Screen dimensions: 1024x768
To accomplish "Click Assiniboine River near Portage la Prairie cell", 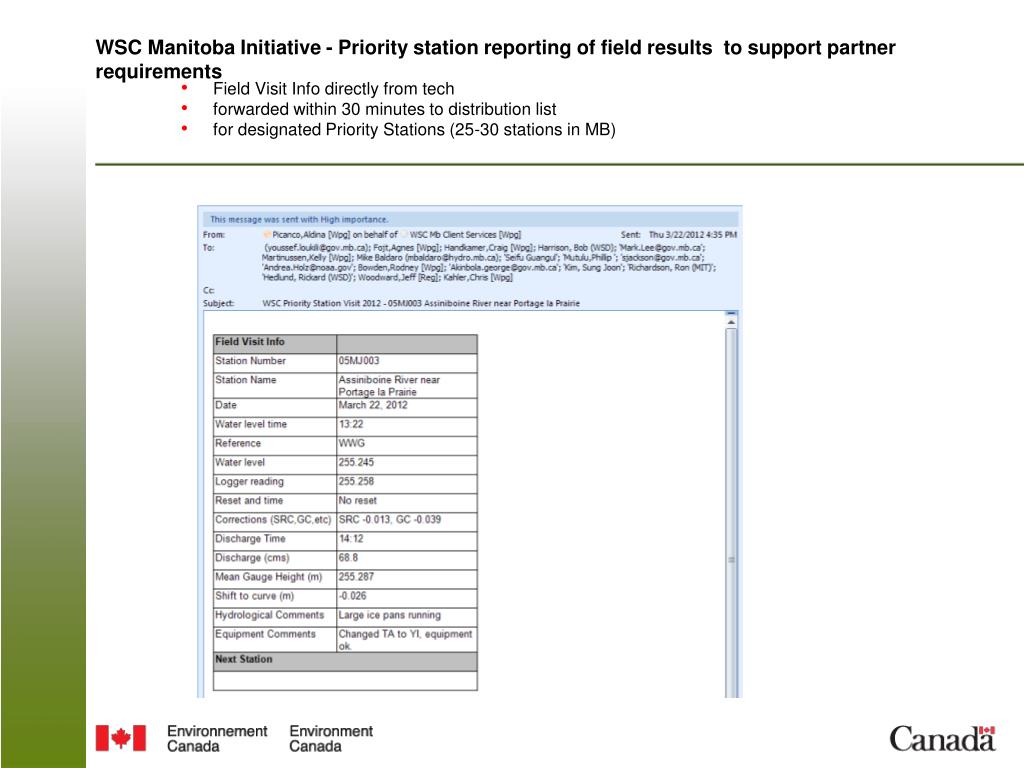I will [407, 386].
